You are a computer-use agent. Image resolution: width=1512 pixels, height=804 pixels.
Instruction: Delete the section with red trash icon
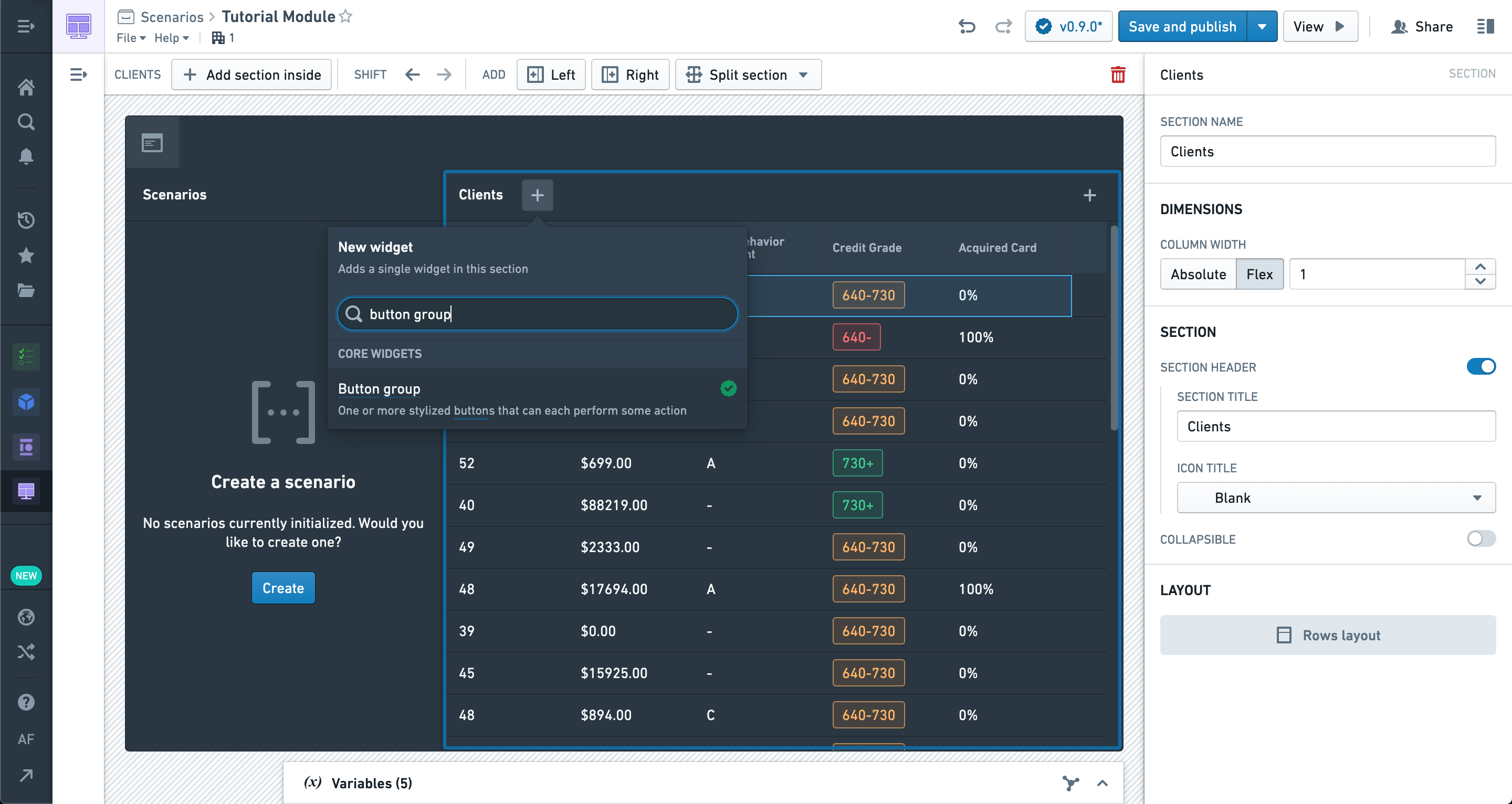pyautogui.click(x=1118, y=75)
